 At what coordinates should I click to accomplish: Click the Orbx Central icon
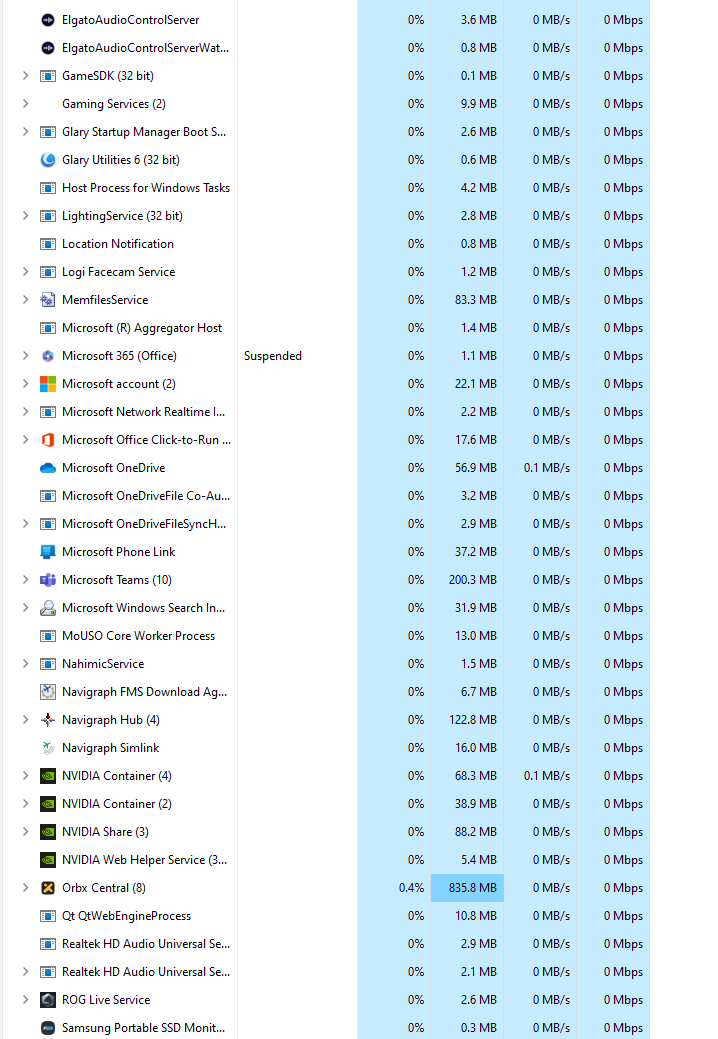(x=48, y=887)
